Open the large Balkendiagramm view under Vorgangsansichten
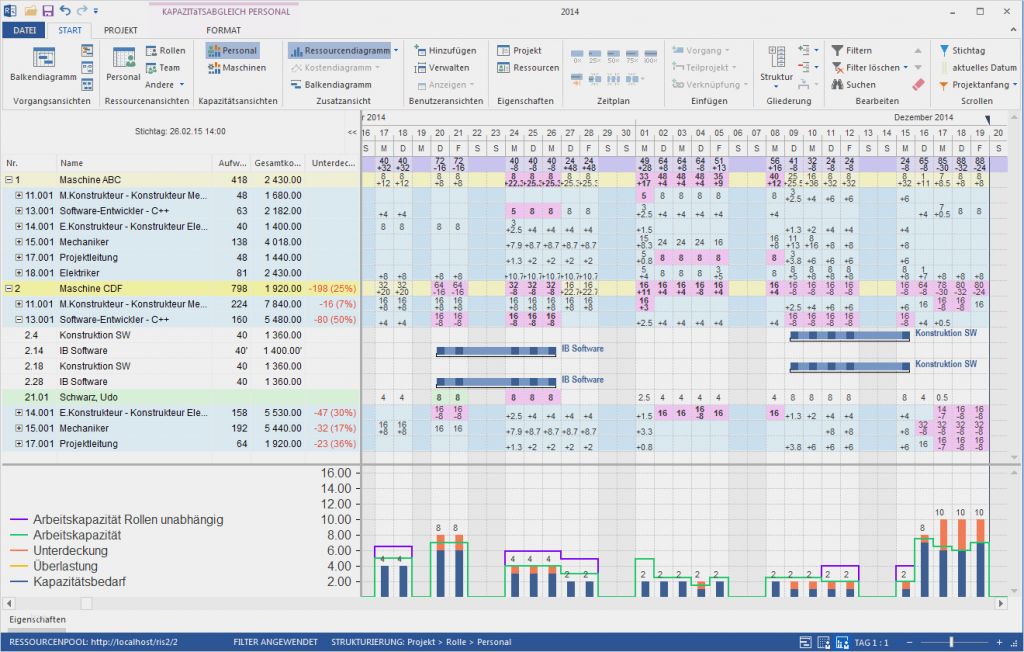This screenshot has height=652, width=1024. 43,64
